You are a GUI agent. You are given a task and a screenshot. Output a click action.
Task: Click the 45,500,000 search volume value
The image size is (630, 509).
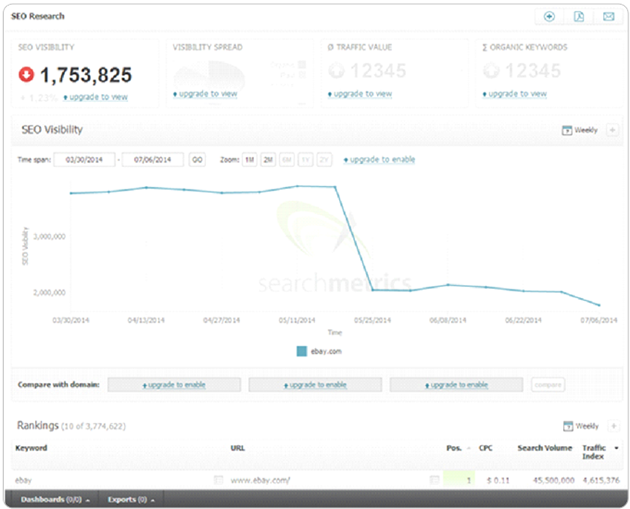coord(554,480)
